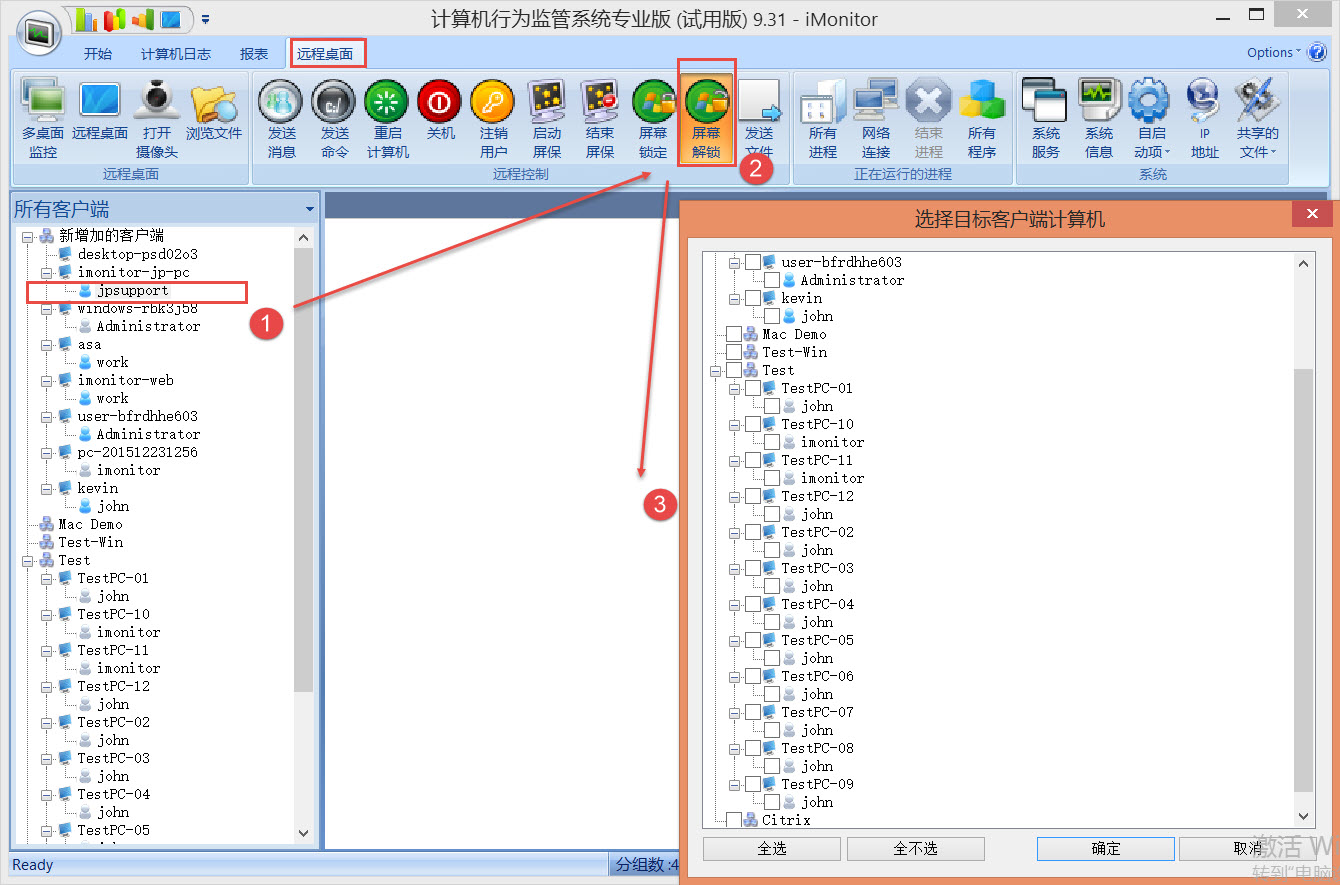Confirm with the 确定 button
Image resolution: width=1340 pixels, height=885 pixels.
coord(1106,848)
